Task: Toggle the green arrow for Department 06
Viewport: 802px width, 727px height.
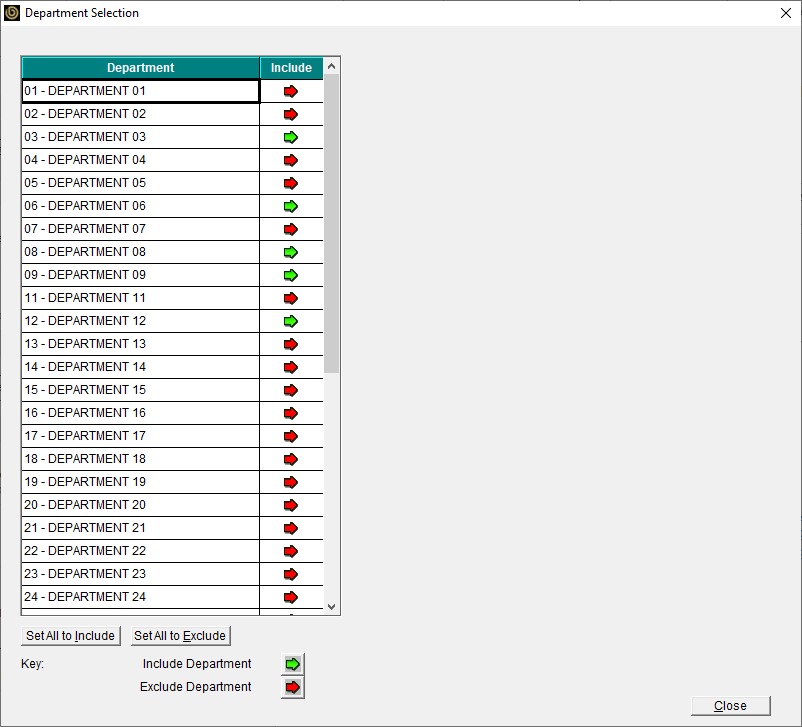Action: [x=291, y=206]
